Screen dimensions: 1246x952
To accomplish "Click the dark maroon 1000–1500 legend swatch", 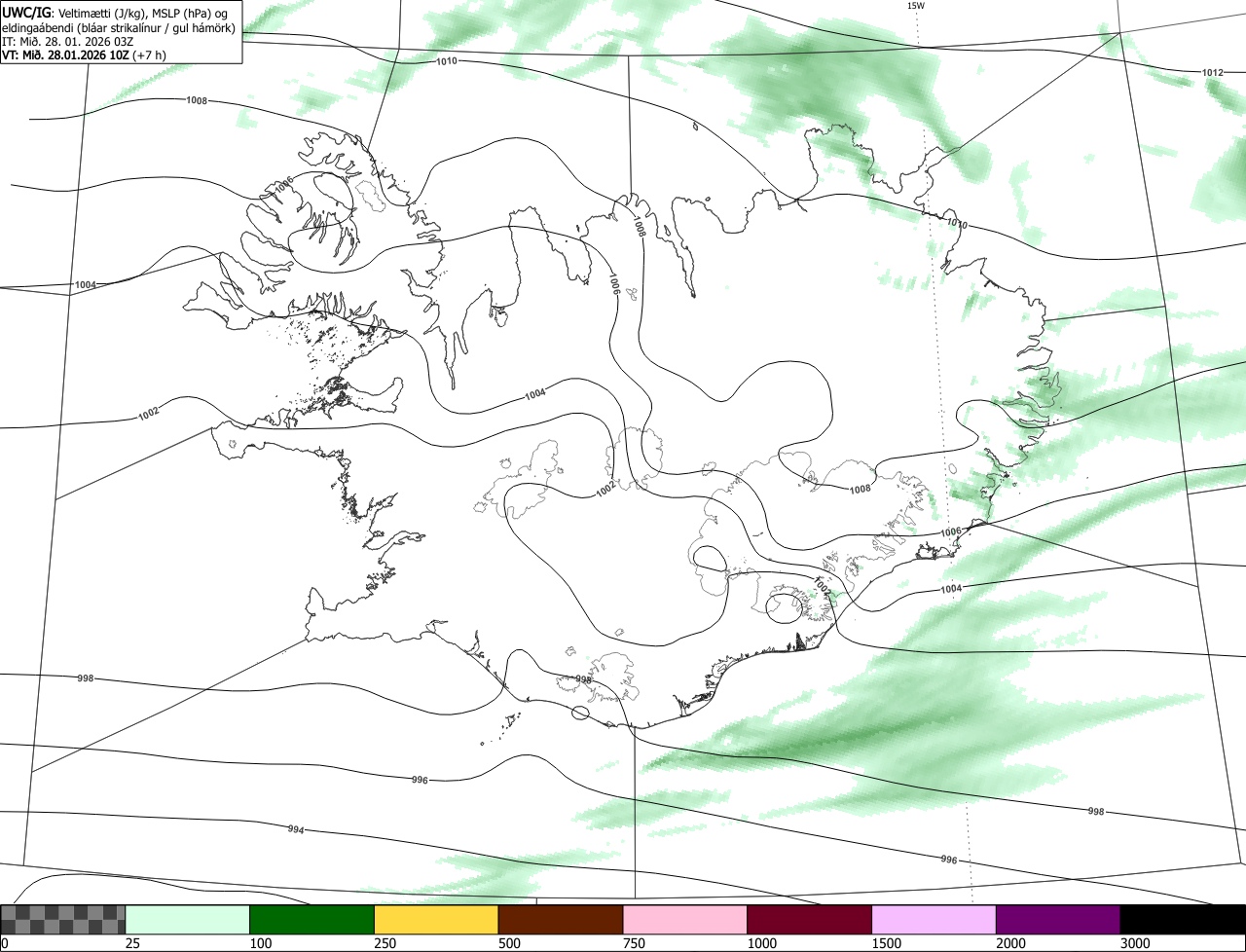I will [x=810, y=919].
